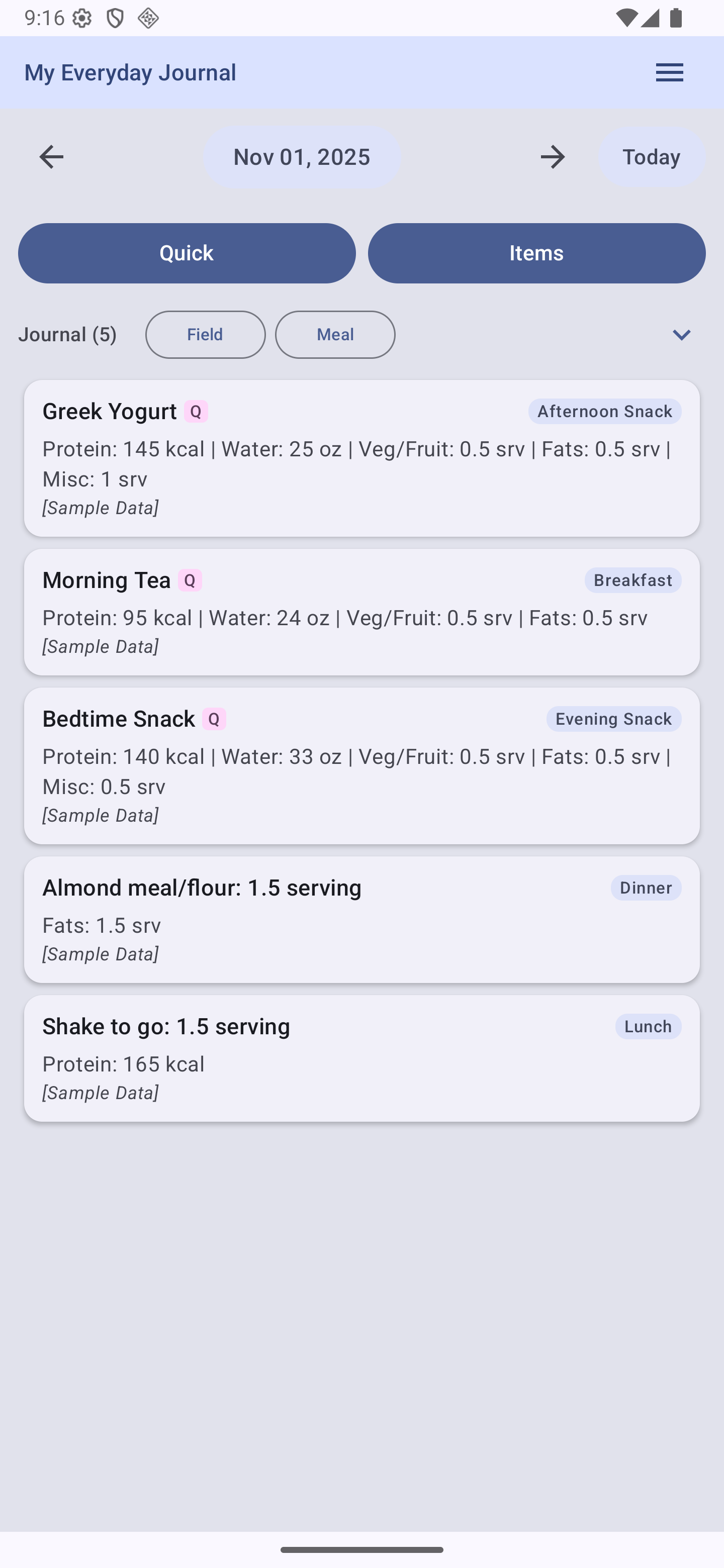The image size is (724, 1568).
Task: Tap the settings gear in status bar
Action: (x=82, y=18)
